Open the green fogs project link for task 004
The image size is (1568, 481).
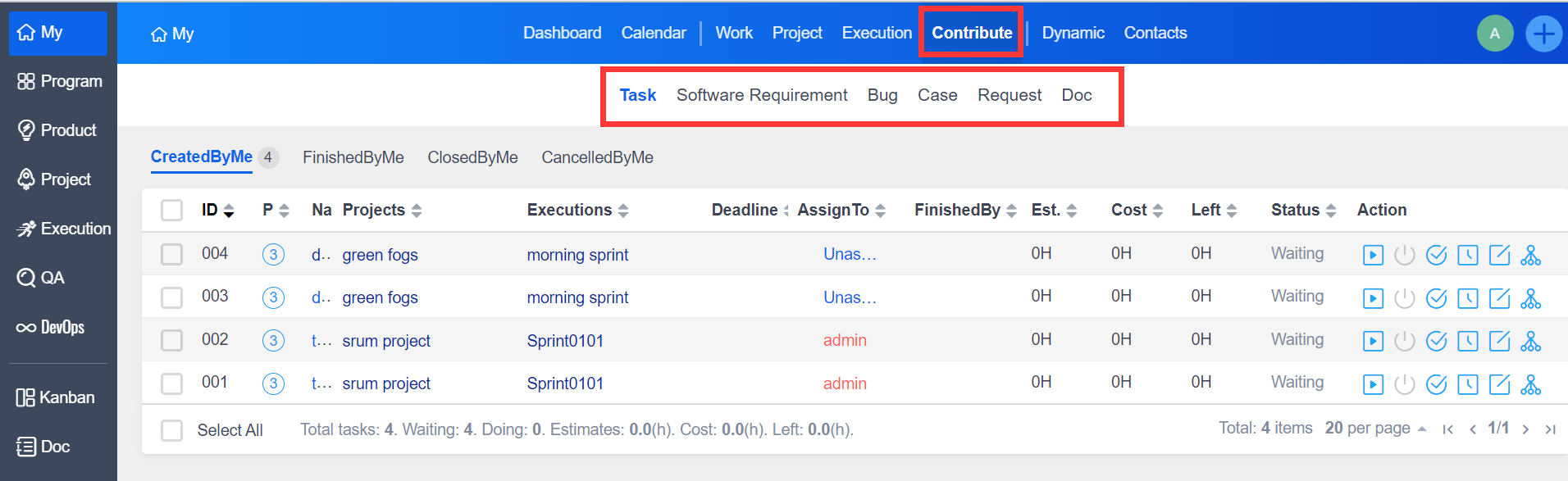pyautogui.click(x=380, y=255)
